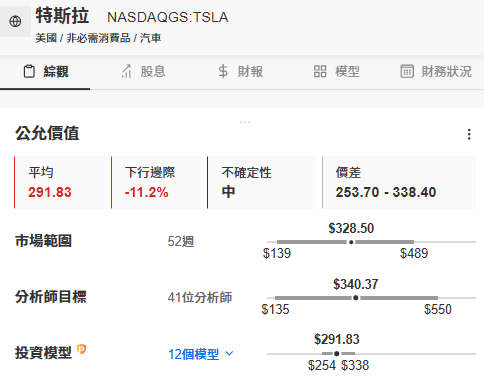Click the dollar icon next to 財報
The width and height of the screenshot is (484, 380).
[x=223, y=71]
